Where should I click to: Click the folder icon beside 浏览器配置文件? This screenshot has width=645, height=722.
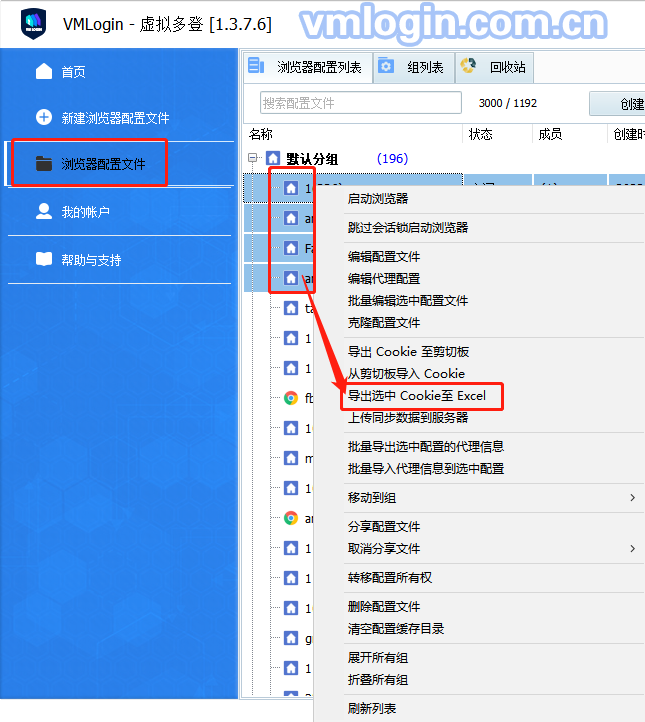(44, 163)
